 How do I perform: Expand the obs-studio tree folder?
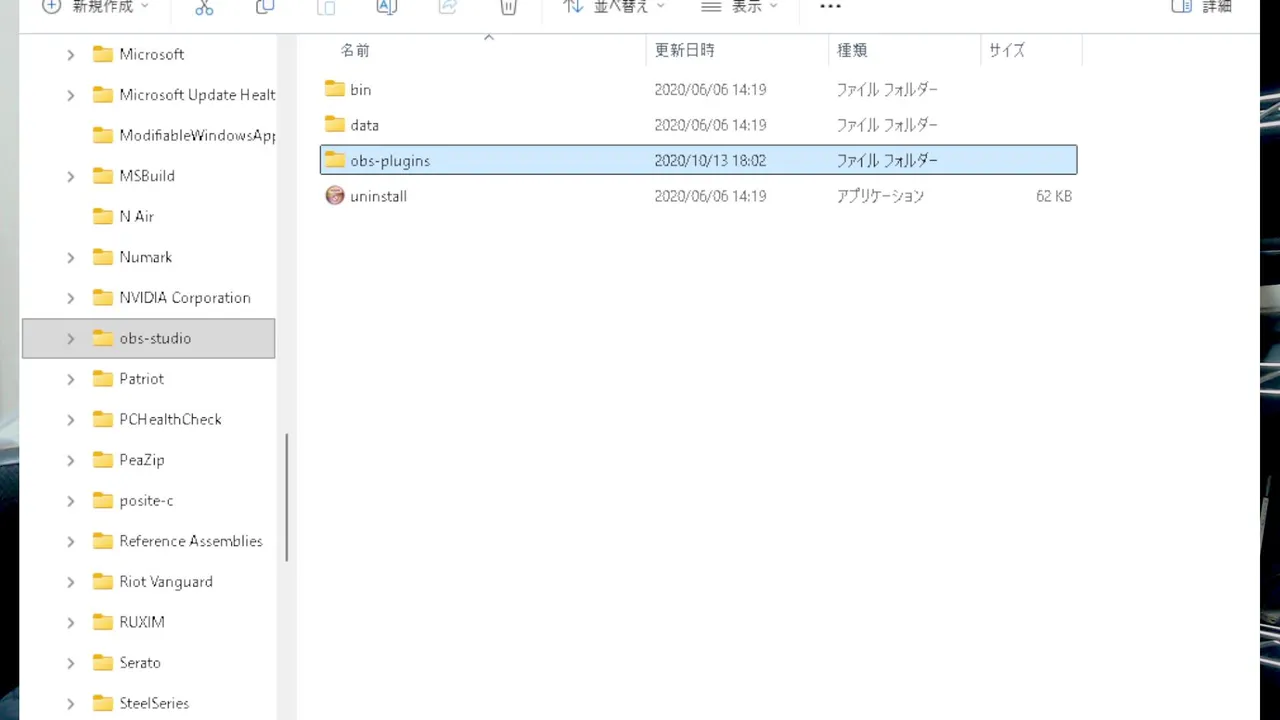70,339
